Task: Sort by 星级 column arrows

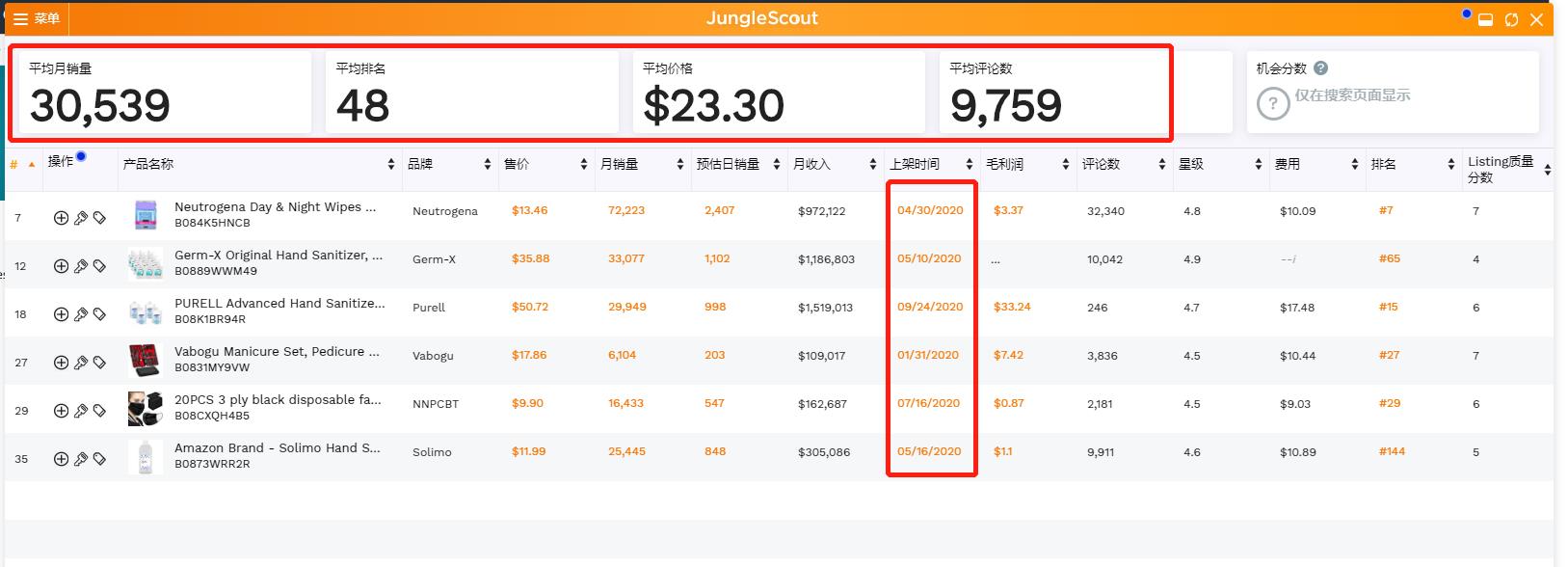Action: click(x=1259, y=164)
